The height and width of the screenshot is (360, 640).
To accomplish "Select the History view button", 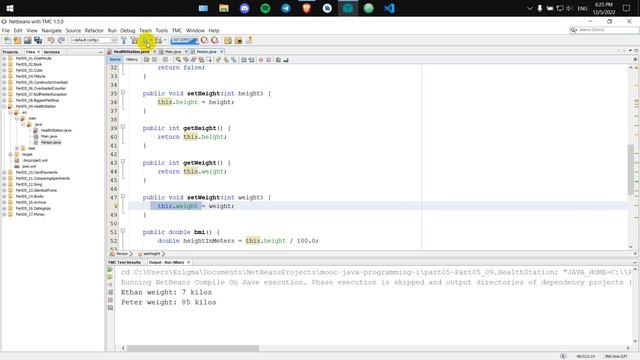I will (131, 60).
